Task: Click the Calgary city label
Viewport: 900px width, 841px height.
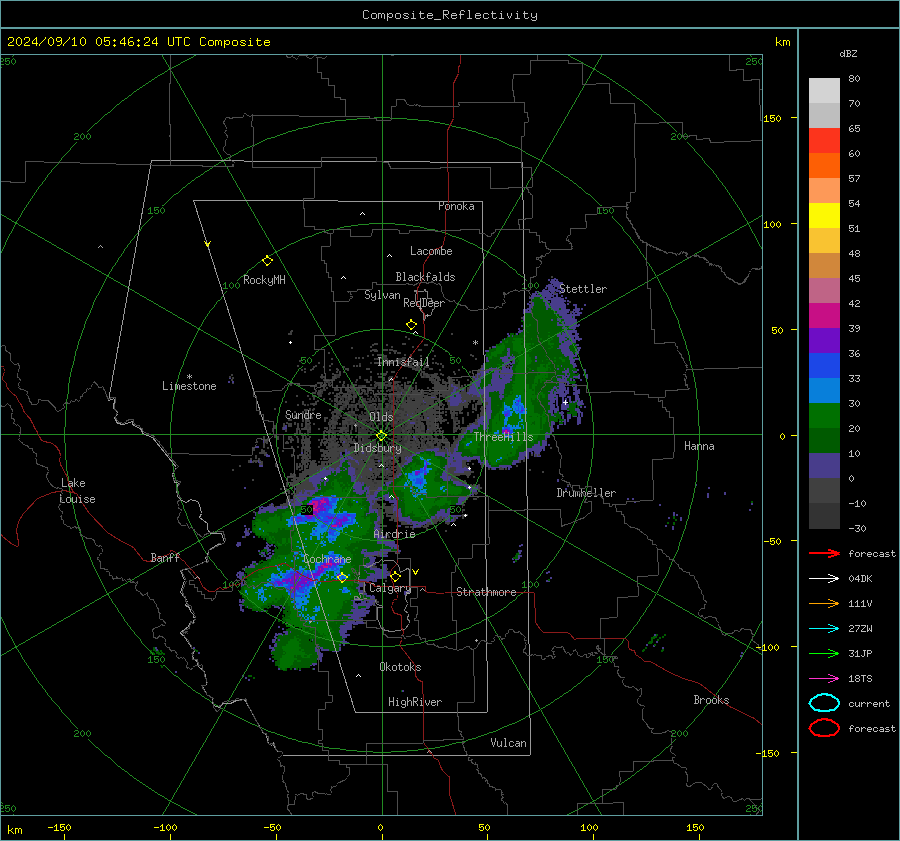Action: pos(390,588)
